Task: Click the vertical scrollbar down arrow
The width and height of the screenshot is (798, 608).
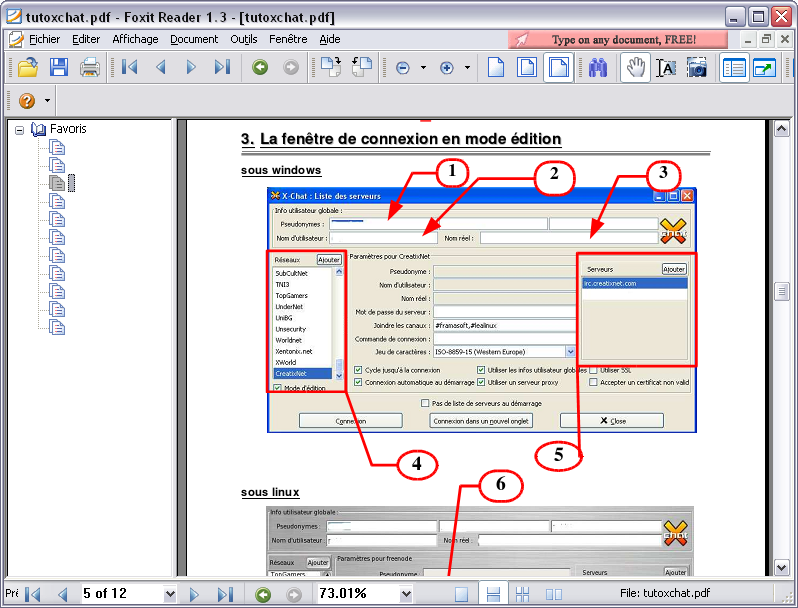Action: [x=782, y=567]
